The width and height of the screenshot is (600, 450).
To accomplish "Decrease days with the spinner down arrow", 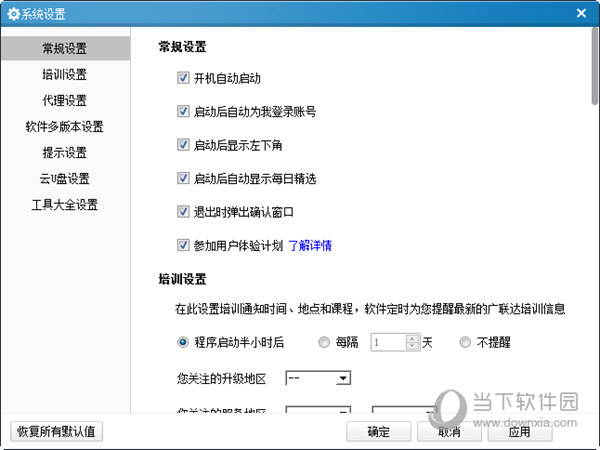I will click(x=412, y=346).
